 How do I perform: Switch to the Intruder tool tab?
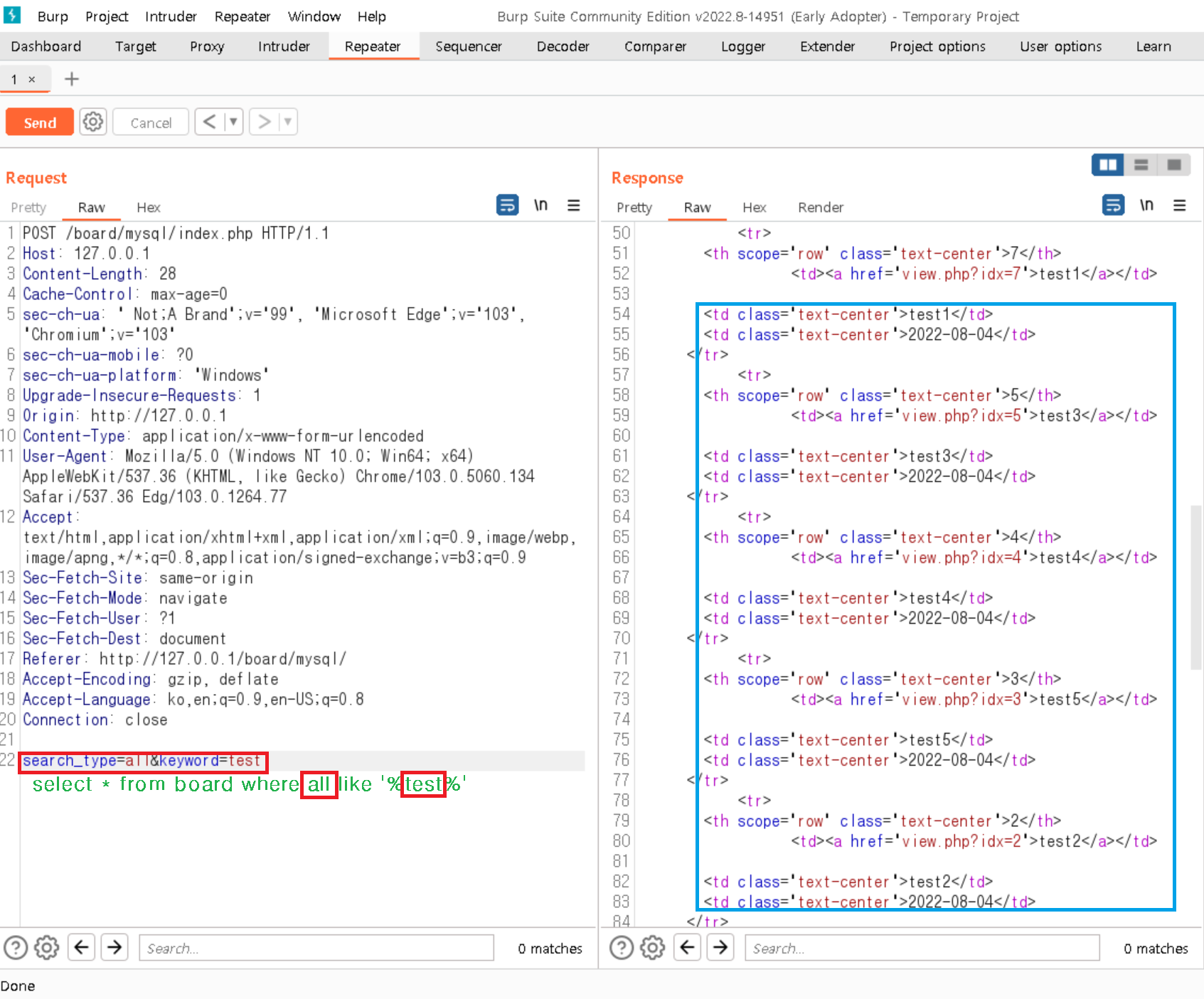coord(284,46)
